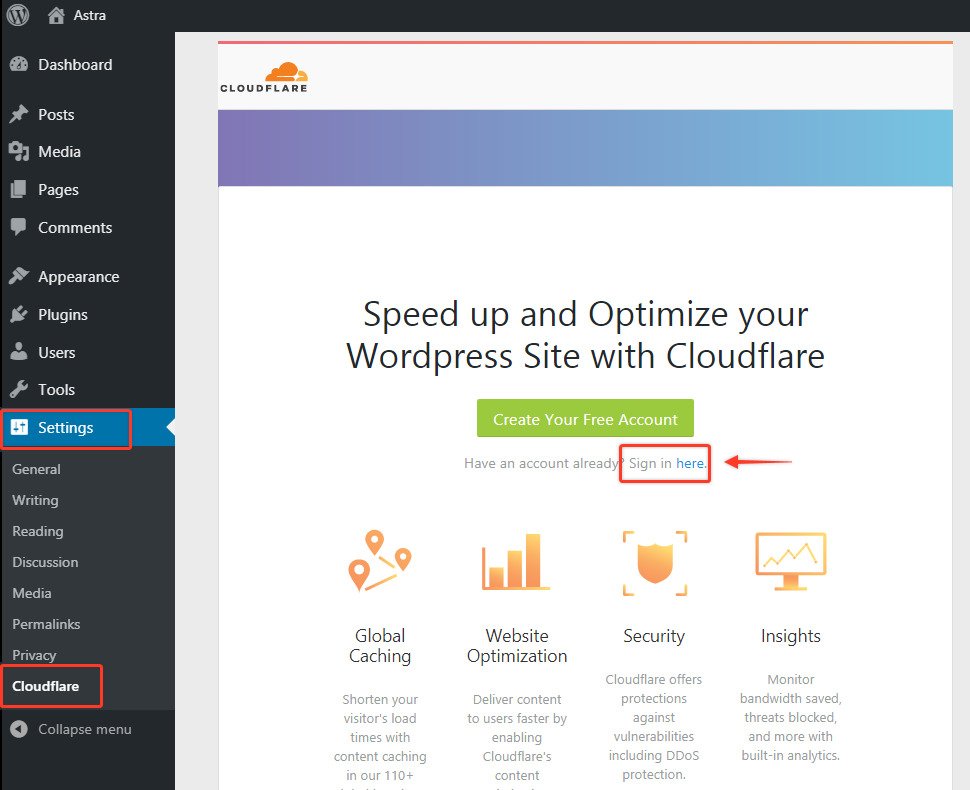Click the Comments speech bubble icon
This screenshot has height=790, width=970.
(19, 227)
